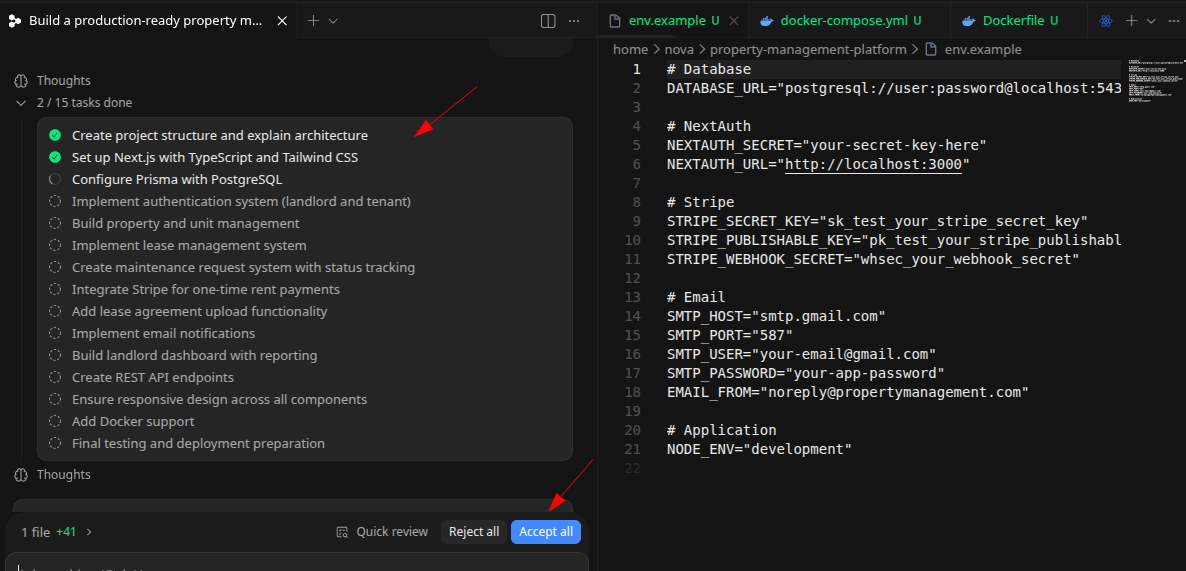Switch to the docker-compose.yml tab

tap(850, 21)
